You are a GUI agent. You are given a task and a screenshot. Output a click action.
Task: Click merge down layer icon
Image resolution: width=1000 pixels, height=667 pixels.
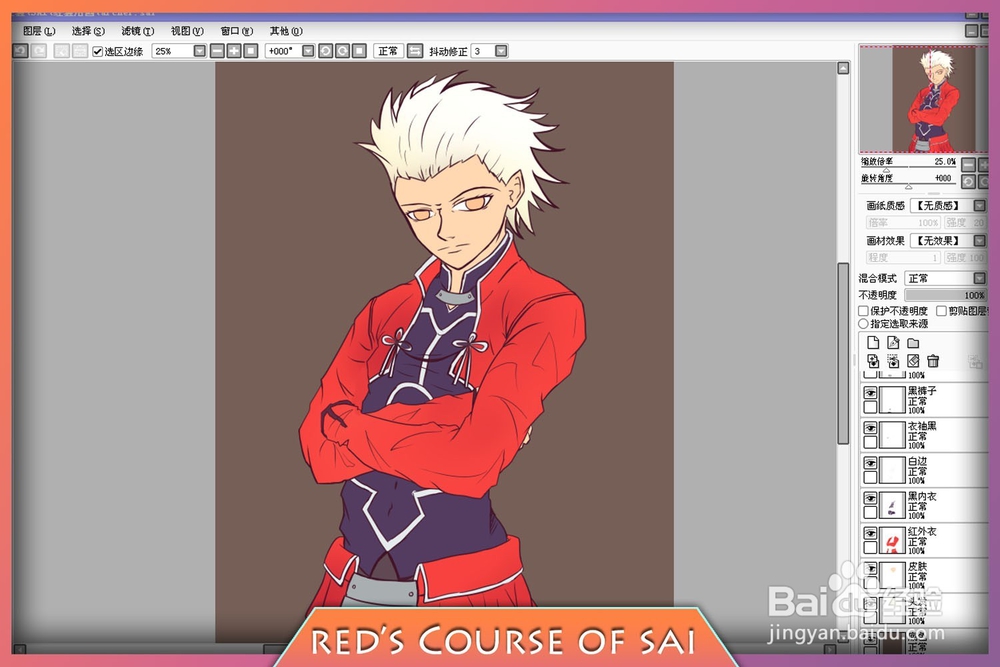coord(893,362)
